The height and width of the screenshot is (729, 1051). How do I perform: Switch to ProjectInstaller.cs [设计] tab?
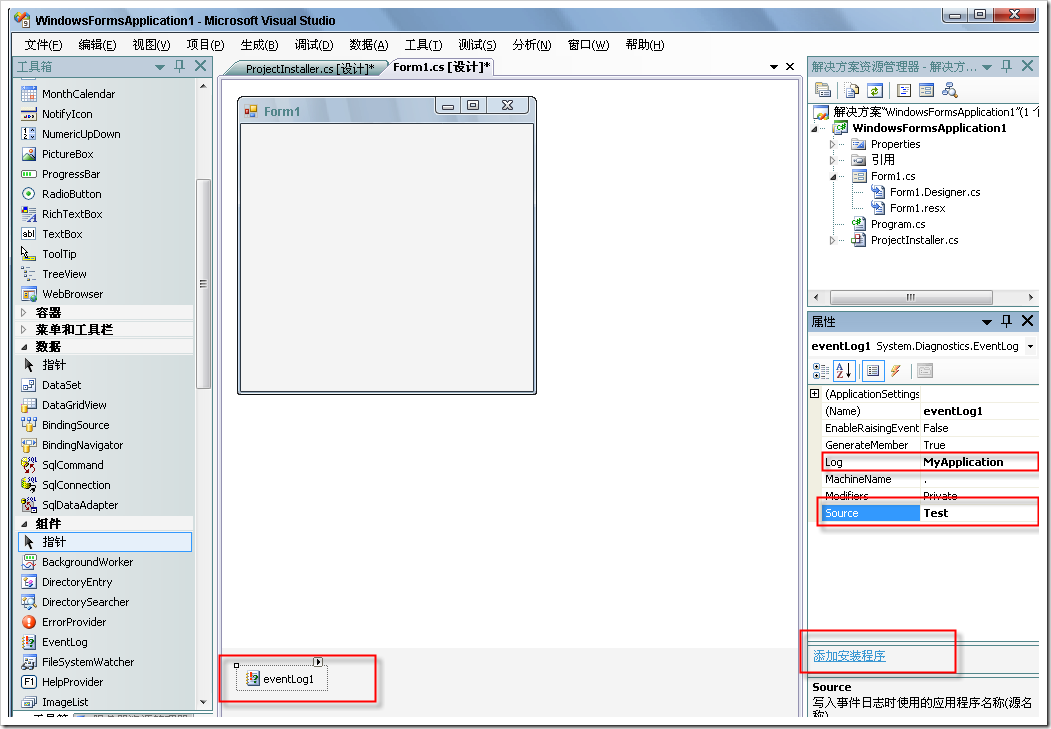point(310,68)
